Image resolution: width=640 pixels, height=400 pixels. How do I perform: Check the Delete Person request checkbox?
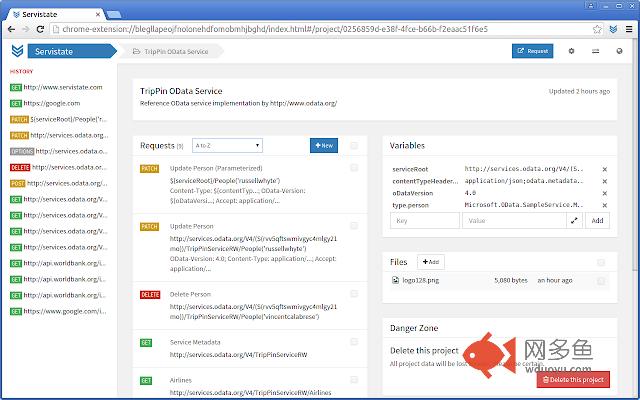(354, 294)
